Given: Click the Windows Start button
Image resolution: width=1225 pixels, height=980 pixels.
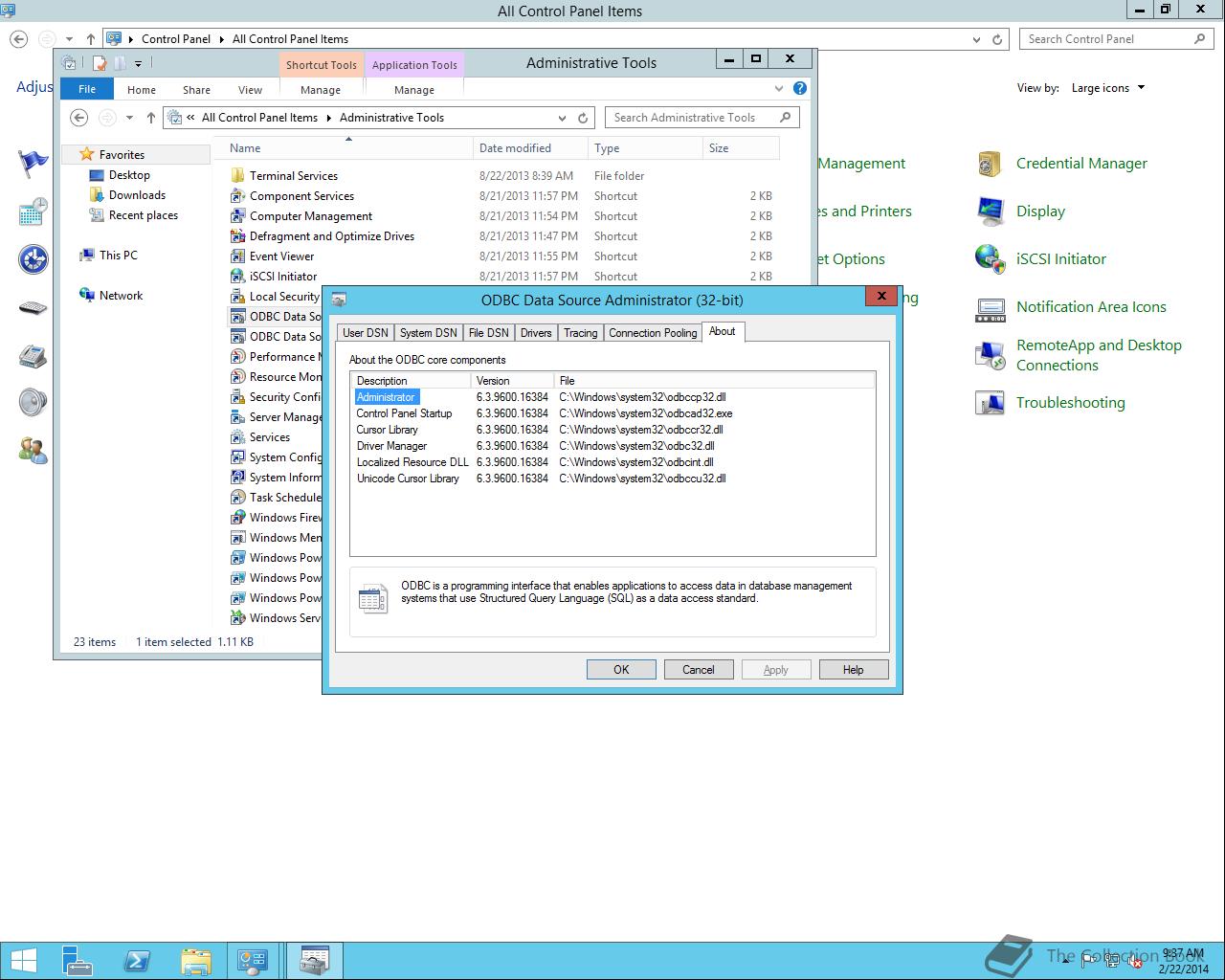Looking at the screenshot, I should click(x=23, y=961).
